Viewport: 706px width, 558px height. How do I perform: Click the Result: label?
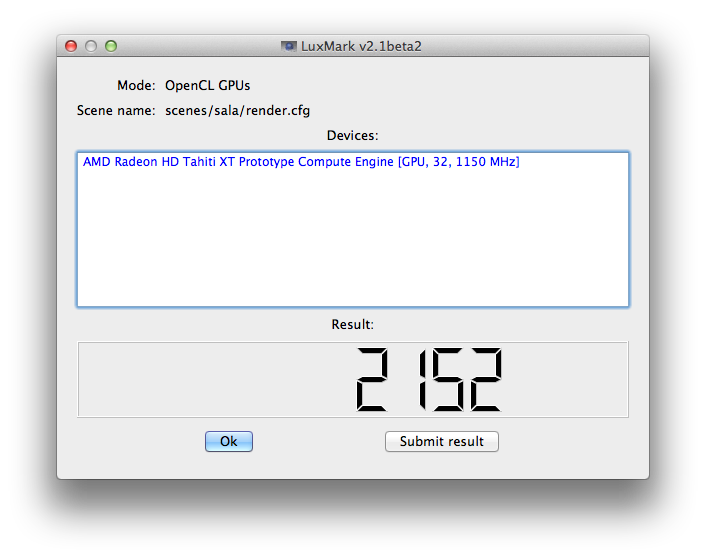click(x=353, y=325)
